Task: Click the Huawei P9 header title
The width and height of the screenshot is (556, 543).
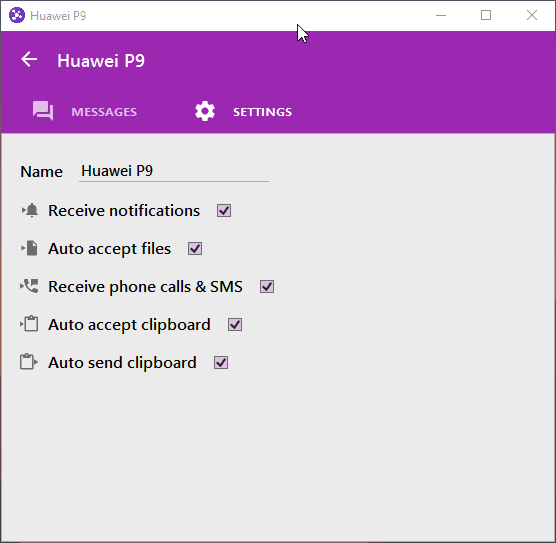Action: pos(101,61)
